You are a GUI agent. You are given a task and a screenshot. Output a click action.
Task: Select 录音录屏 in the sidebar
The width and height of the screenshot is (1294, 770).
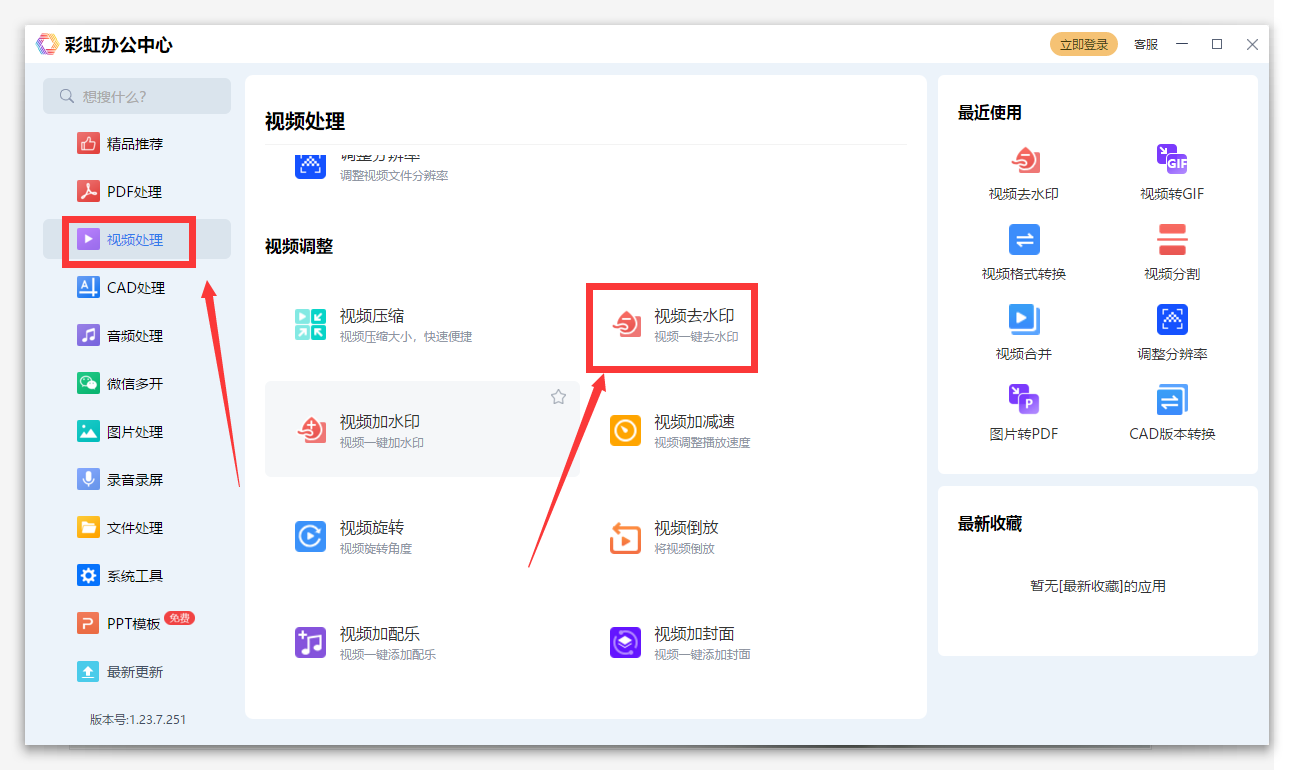point(137,480)
